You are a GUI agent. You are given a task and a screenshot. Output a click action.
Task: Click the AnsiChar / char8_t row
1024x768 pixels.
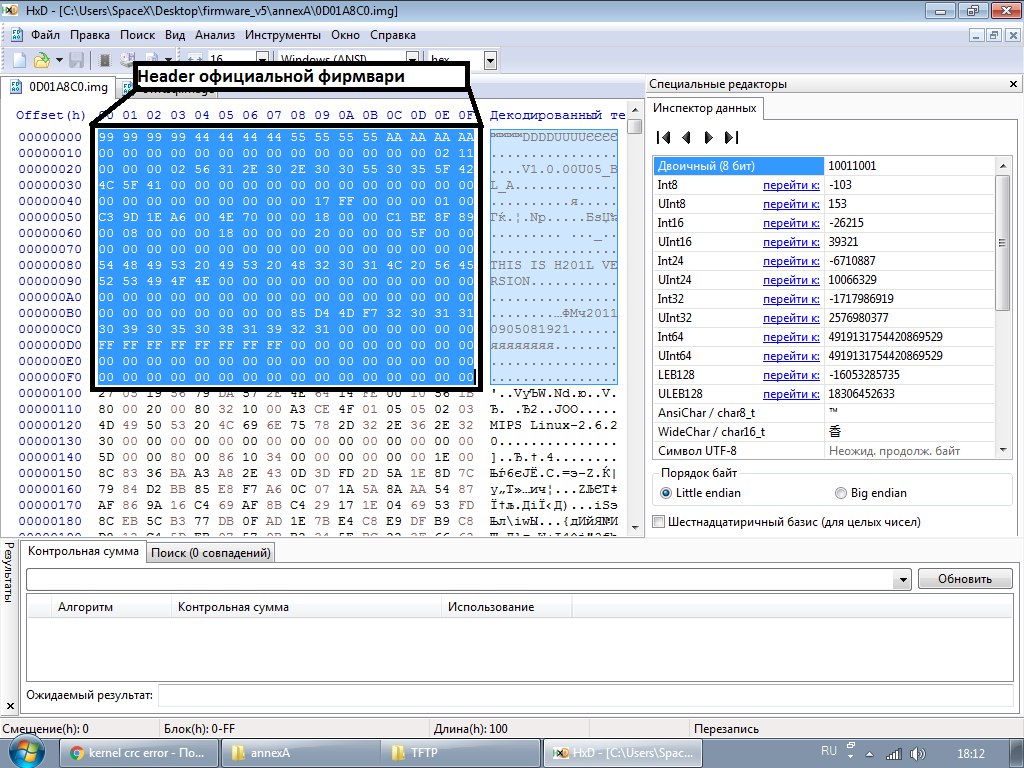click(x=824, y=413)
